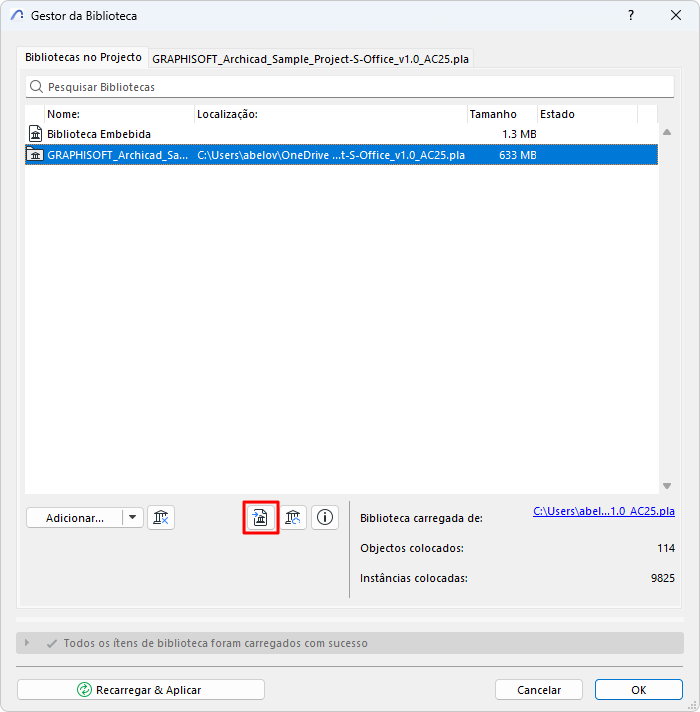Click the Cancelar button

pos(539,690)
